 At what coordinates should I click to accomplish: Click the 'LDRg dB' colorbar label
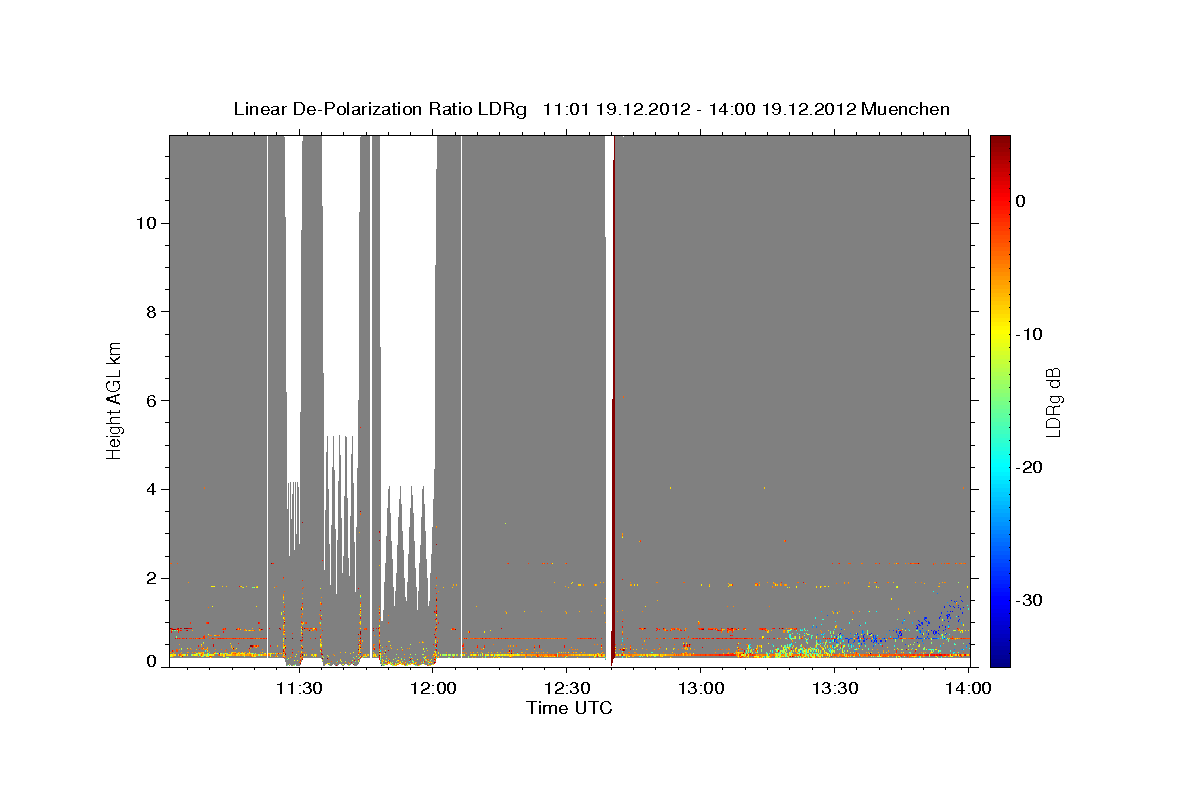1053,402
